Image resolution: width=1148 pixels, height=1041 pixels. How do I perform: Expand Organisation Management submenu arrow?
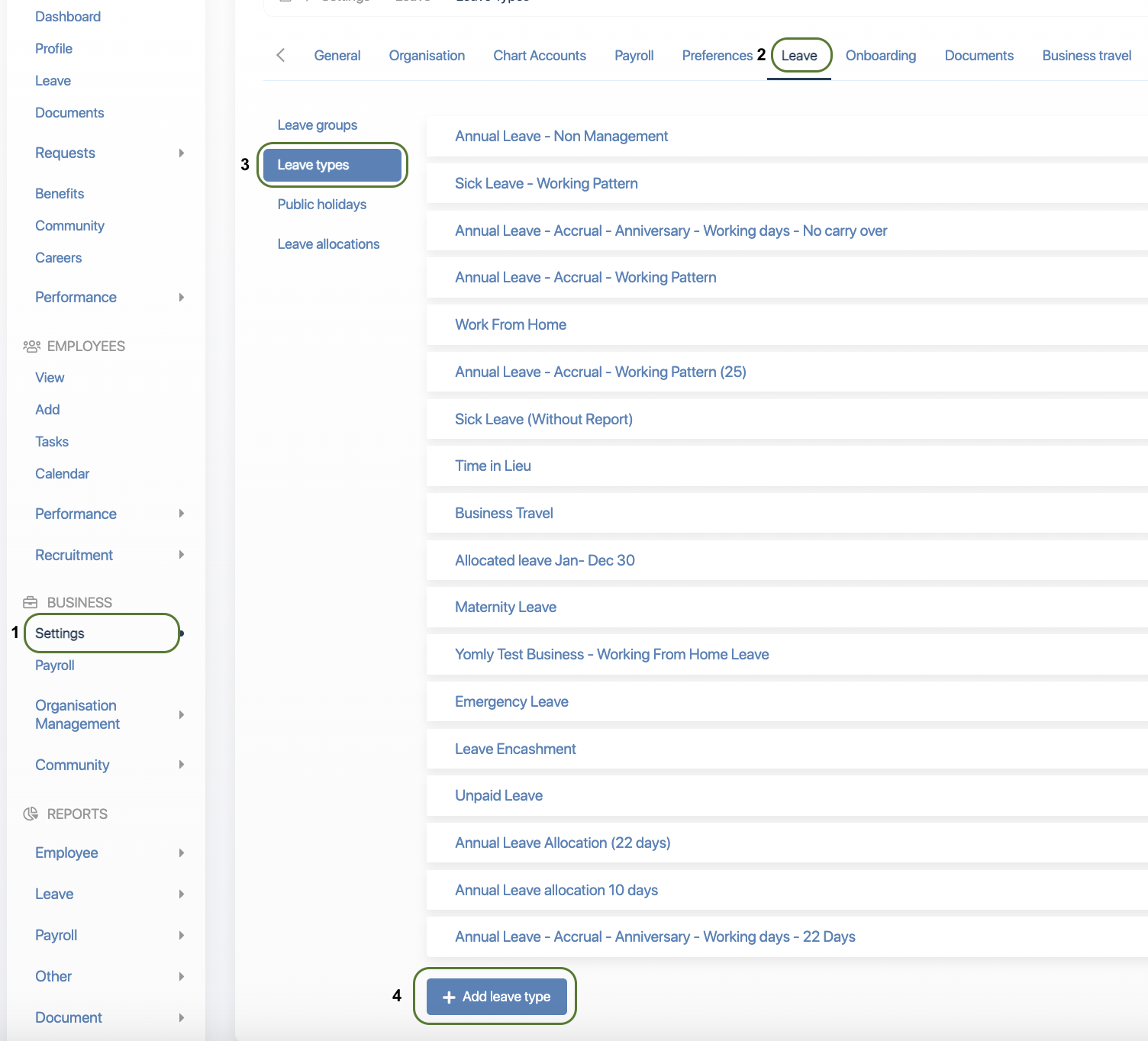(x=182, y=715)
